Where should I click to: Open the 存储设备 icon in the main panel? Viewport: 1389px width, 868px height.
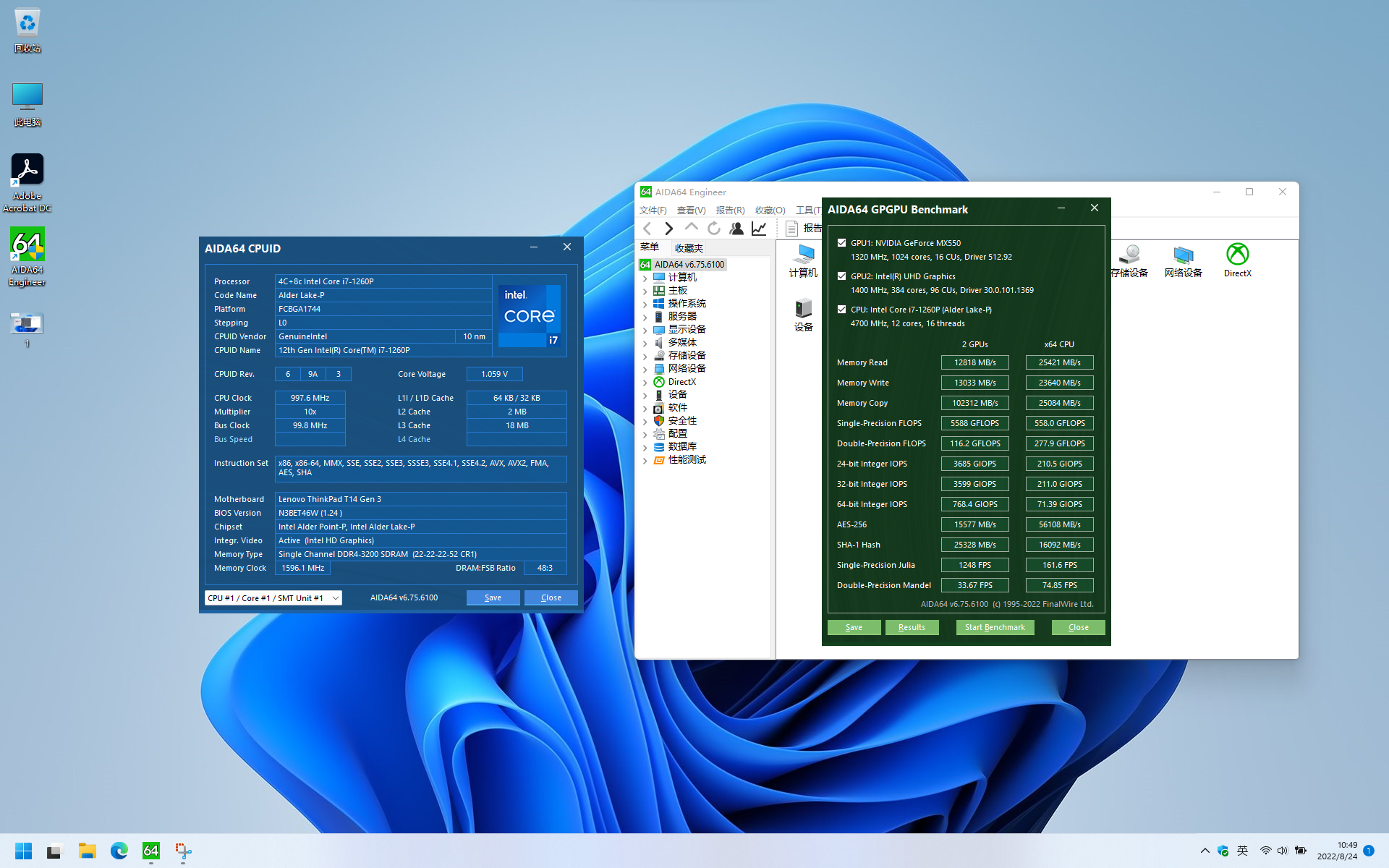[1129, 261]
